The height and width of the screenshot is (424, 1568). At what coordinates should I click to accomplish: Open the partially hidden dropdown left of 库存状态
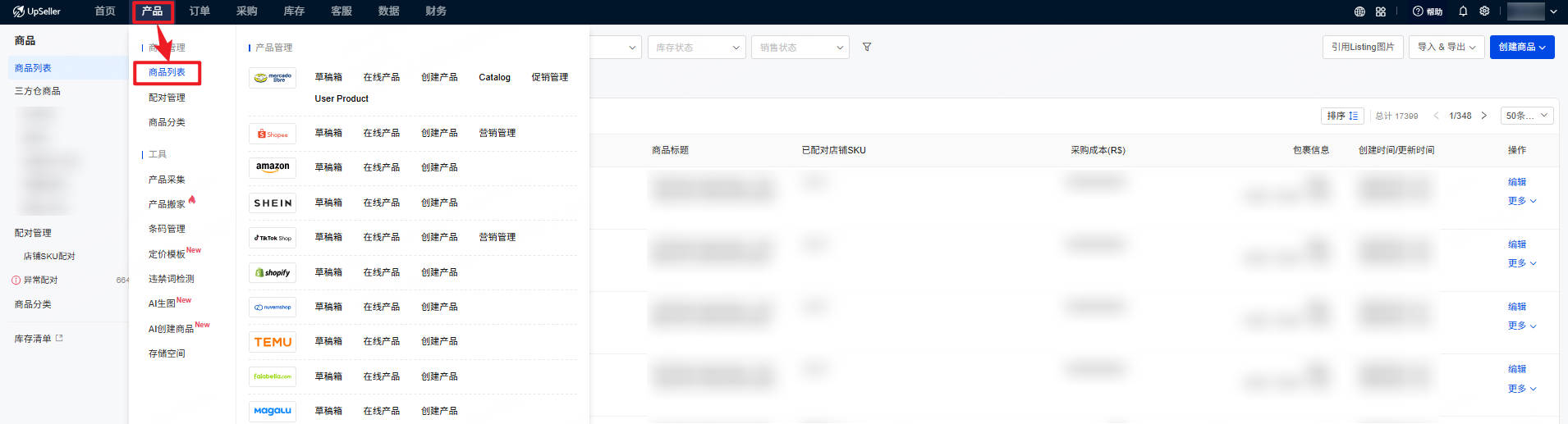[616, 47]
